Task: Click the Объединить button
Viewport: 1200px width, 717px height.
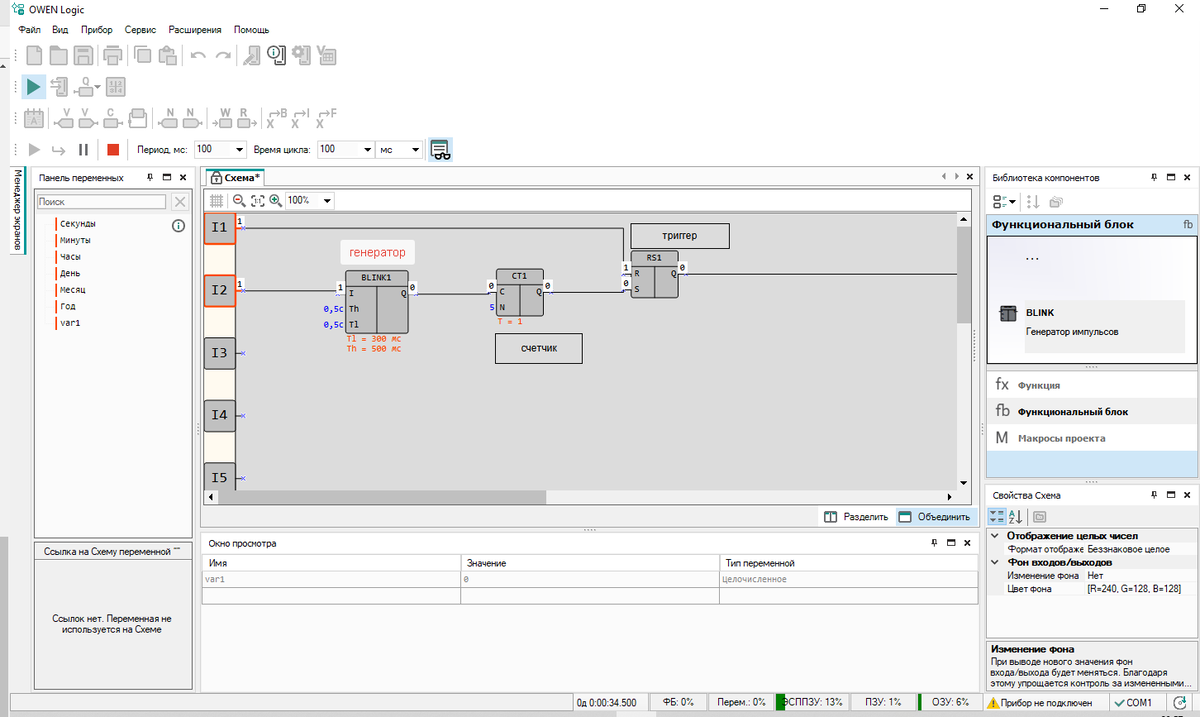Action: tap(935, 517)
